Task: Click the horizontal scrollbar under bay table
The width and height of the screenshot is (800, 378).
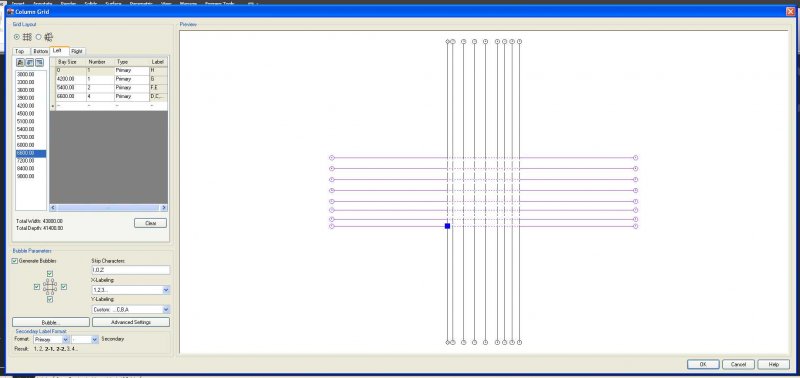Action: pyautogui.click(x=109, y=208)
